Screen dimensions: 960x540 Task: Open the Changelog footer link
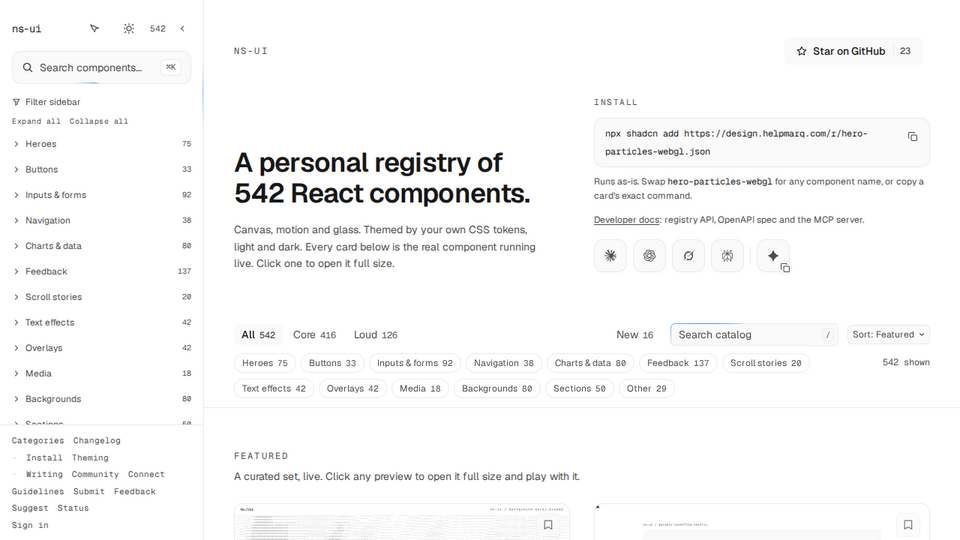click(x=97, y=441)
